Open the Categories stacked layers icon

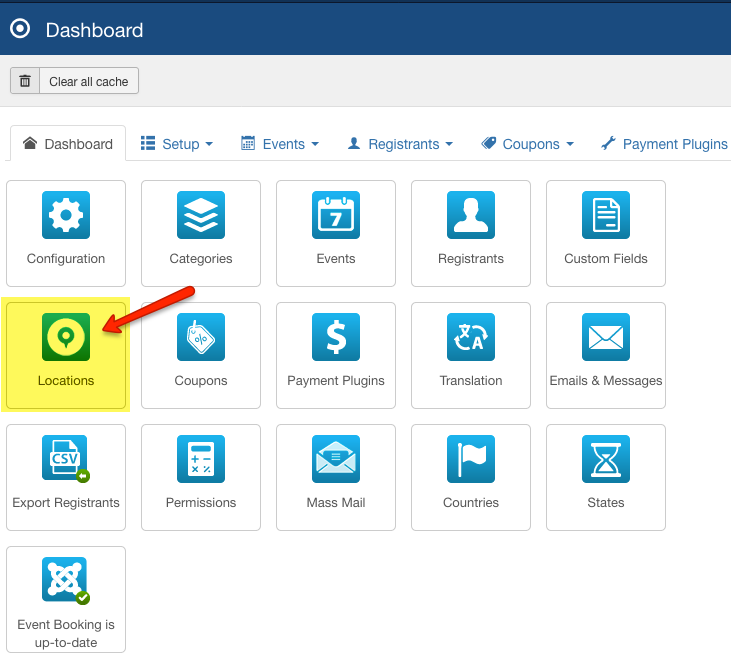point(201,216)
